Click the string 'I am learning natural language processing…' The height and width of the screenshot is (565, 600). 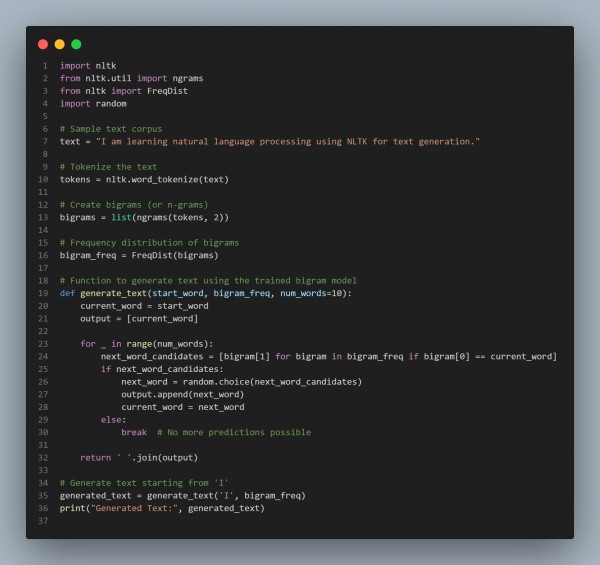click(x=287, y=142)
